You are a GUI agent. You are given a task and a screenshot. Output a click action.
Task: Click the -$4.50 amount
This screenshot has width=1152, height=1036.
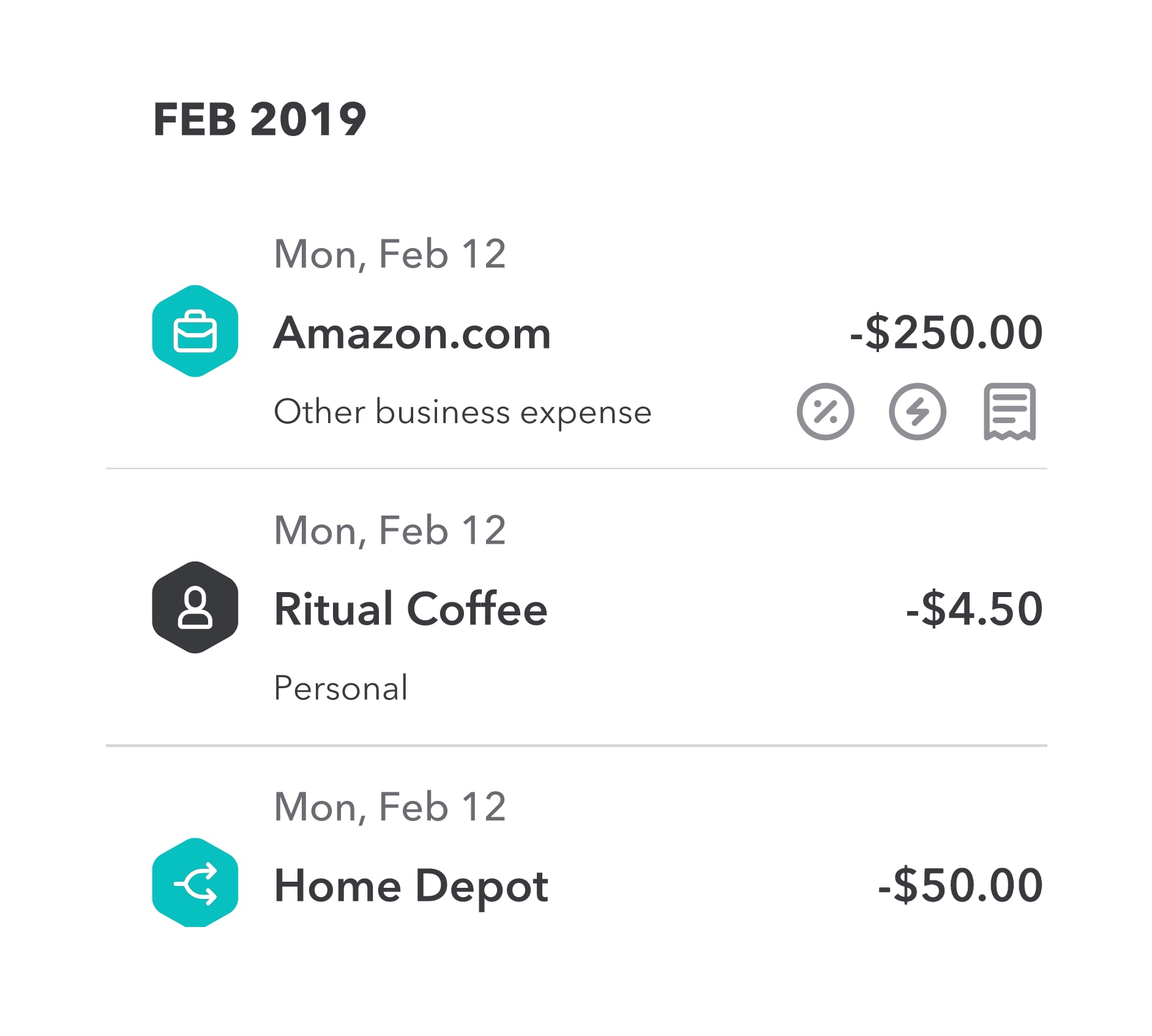coord(974,609)
